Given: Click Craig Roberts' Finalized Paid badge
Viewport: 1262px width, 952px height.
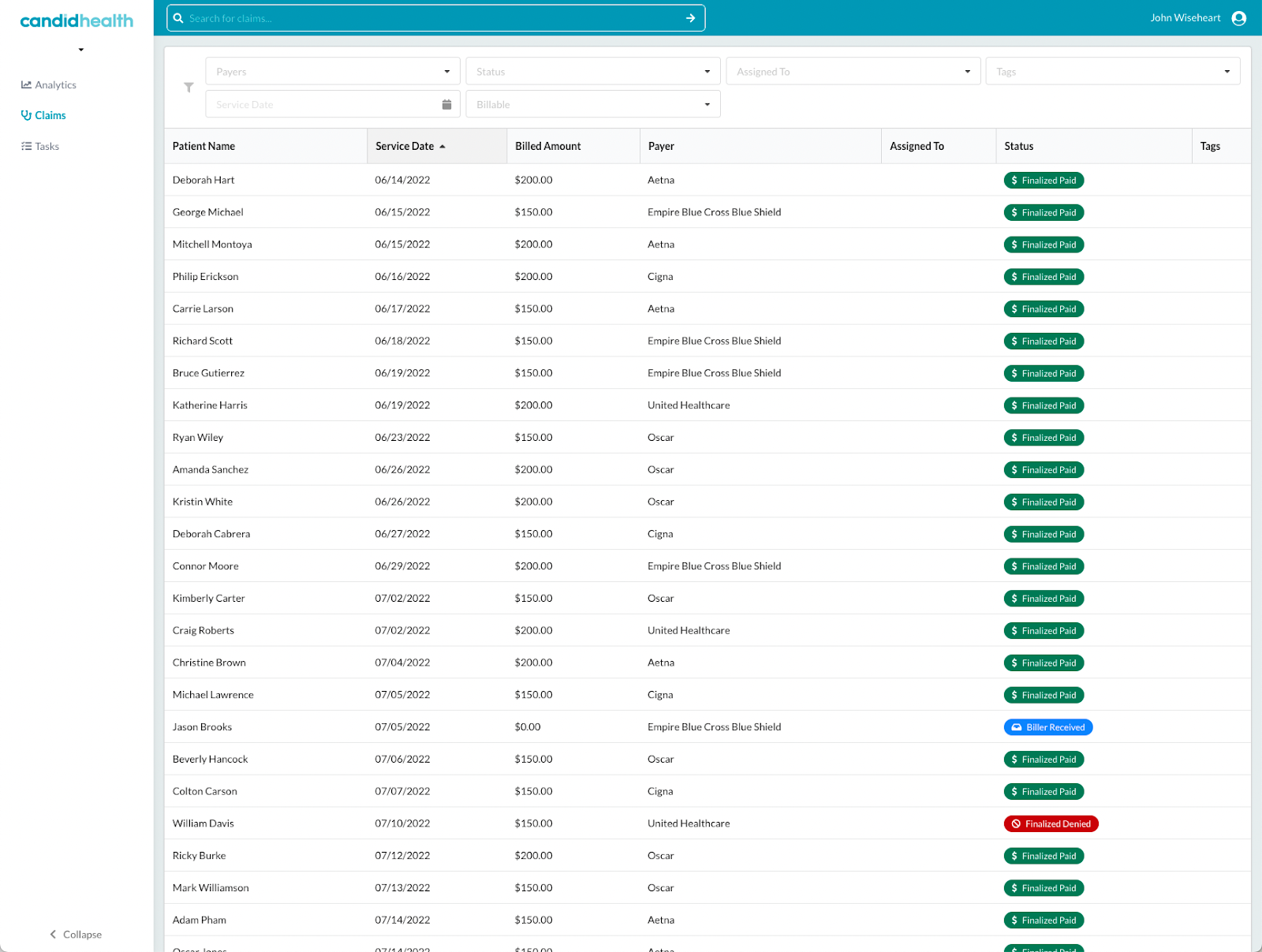Looking at the screenshot, I should (x=1044, y=631).
